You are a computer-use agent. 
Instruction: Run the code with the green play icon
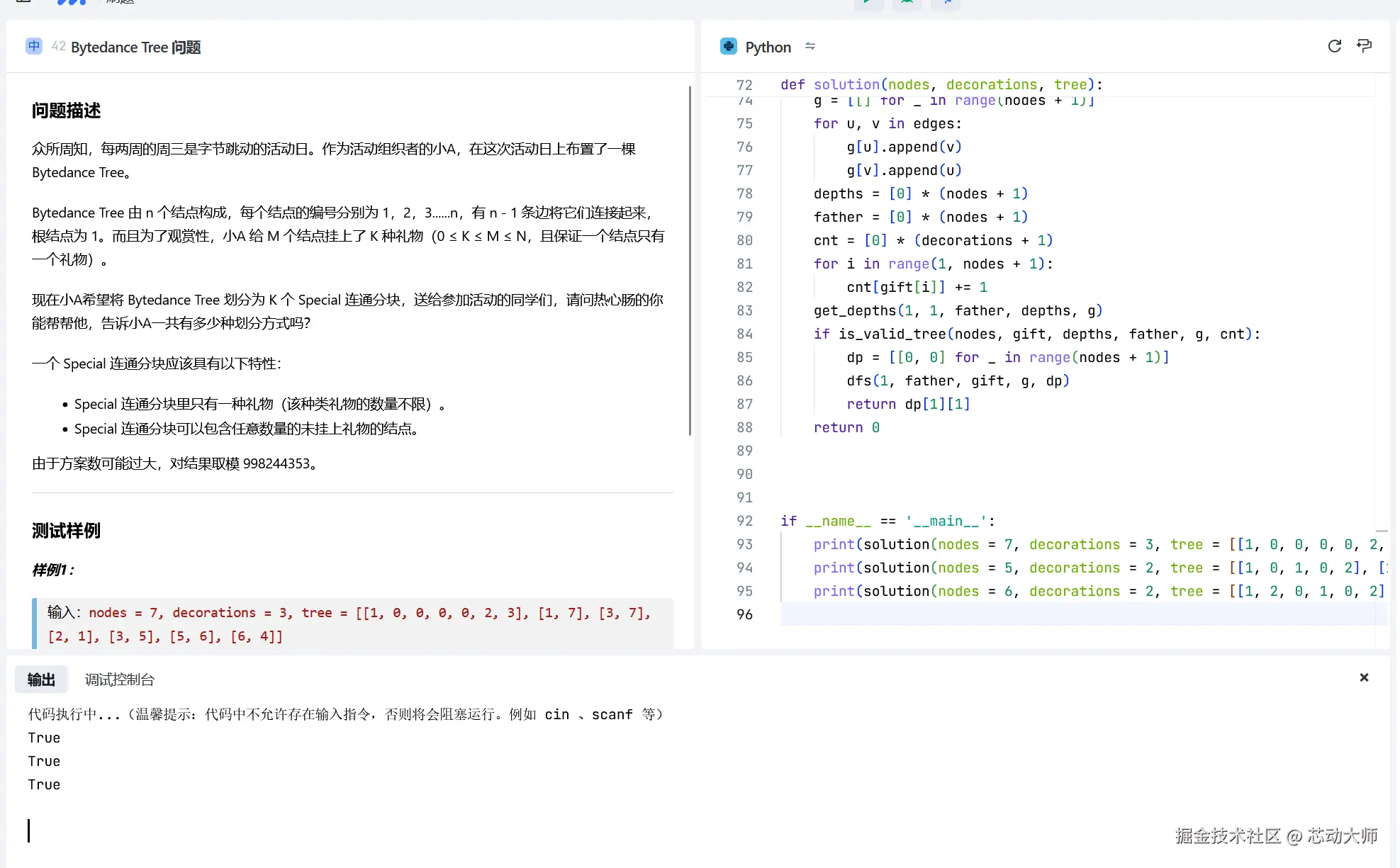pyautogui.click(x=866, y=3)
